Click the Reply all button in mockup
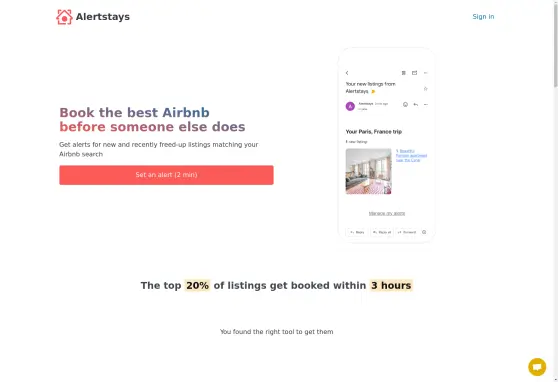Image resolution: width=558 pixels, height=382 pixels. click(382, 232)
